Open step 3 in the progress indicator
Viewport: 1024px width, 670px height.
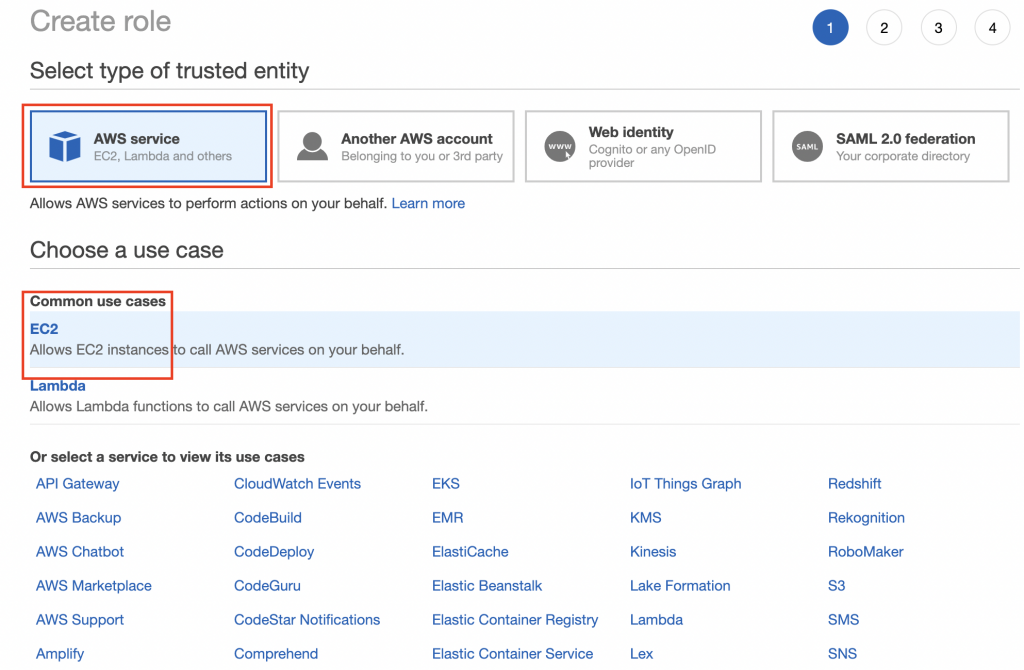pyautogui.click(x=938, y=27)
